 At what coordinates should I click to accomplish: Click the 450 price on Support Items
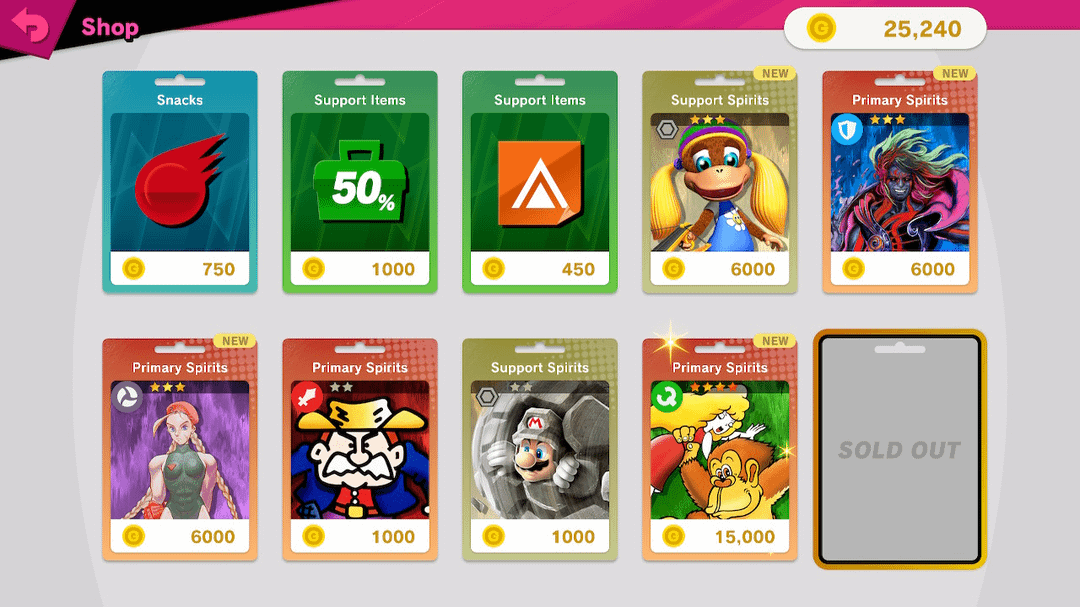pos(578,269)
